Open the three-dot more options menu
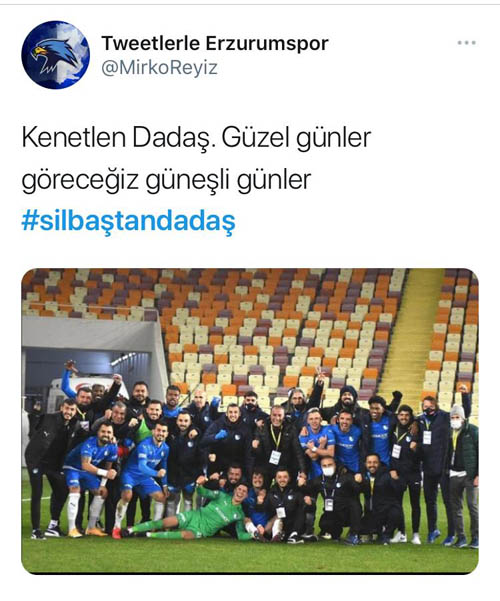Screen dimensions: 500x601 (x=467, y=43)
